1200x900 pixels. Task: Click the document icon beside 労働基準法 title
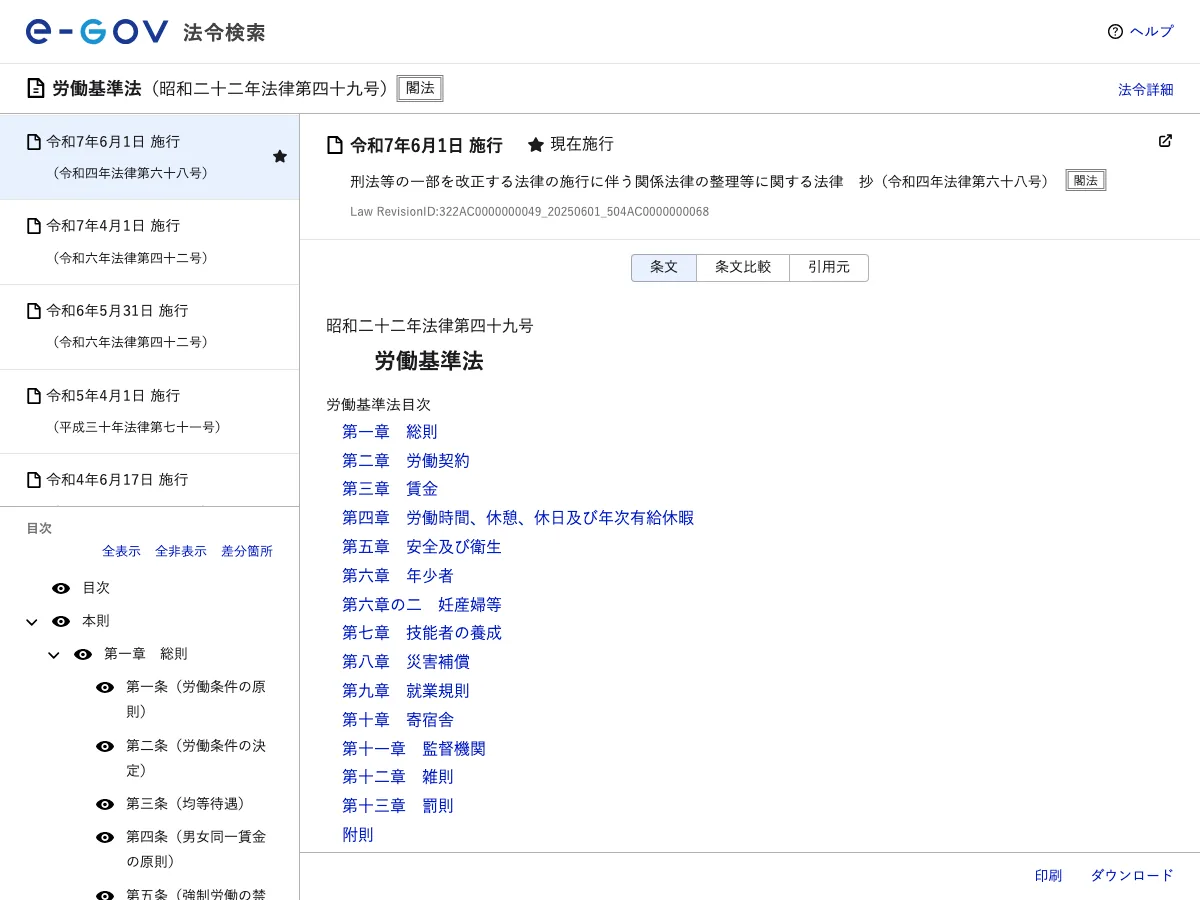point(36,88)
